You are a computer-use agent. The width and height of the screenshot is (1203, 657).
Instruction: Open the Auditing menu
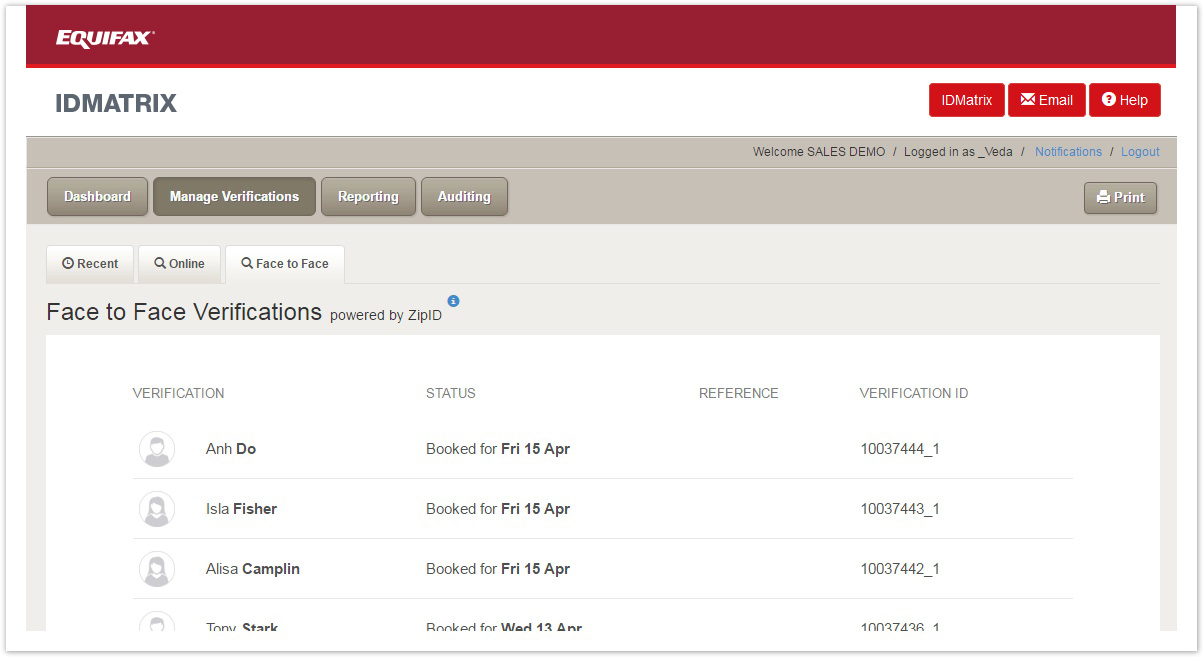coord(464,196)
